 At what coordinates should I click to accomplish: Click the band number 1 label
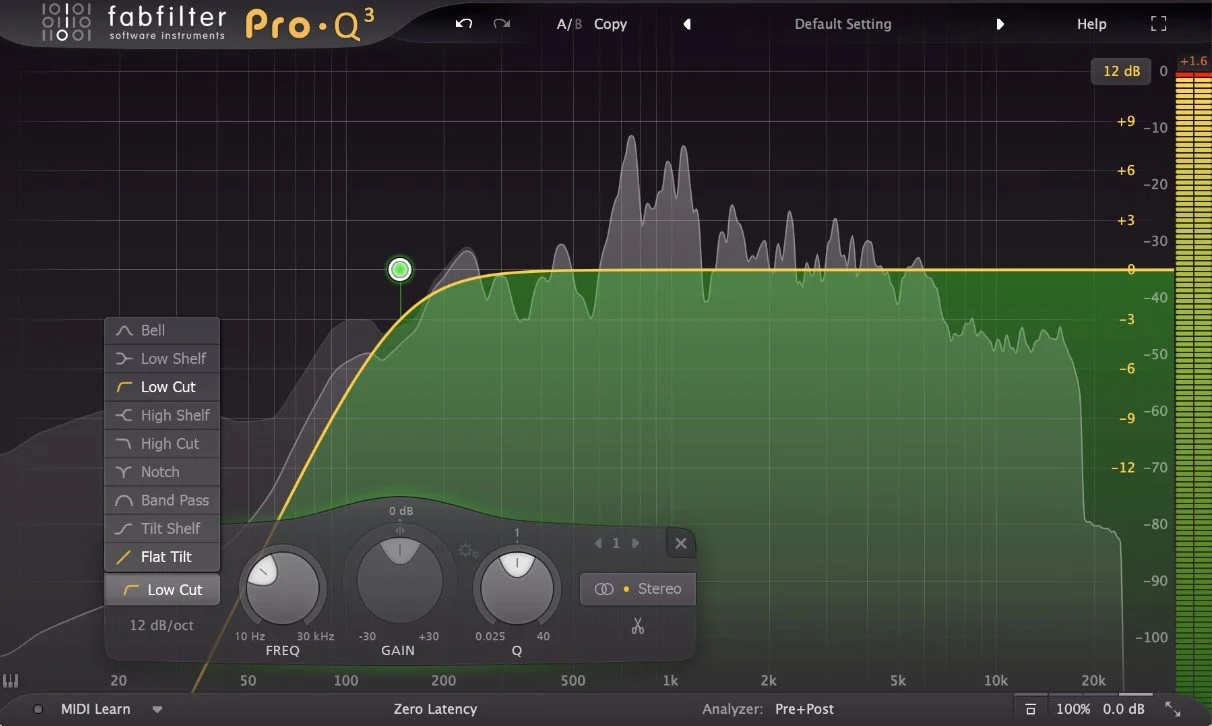[x=616, y=543]
